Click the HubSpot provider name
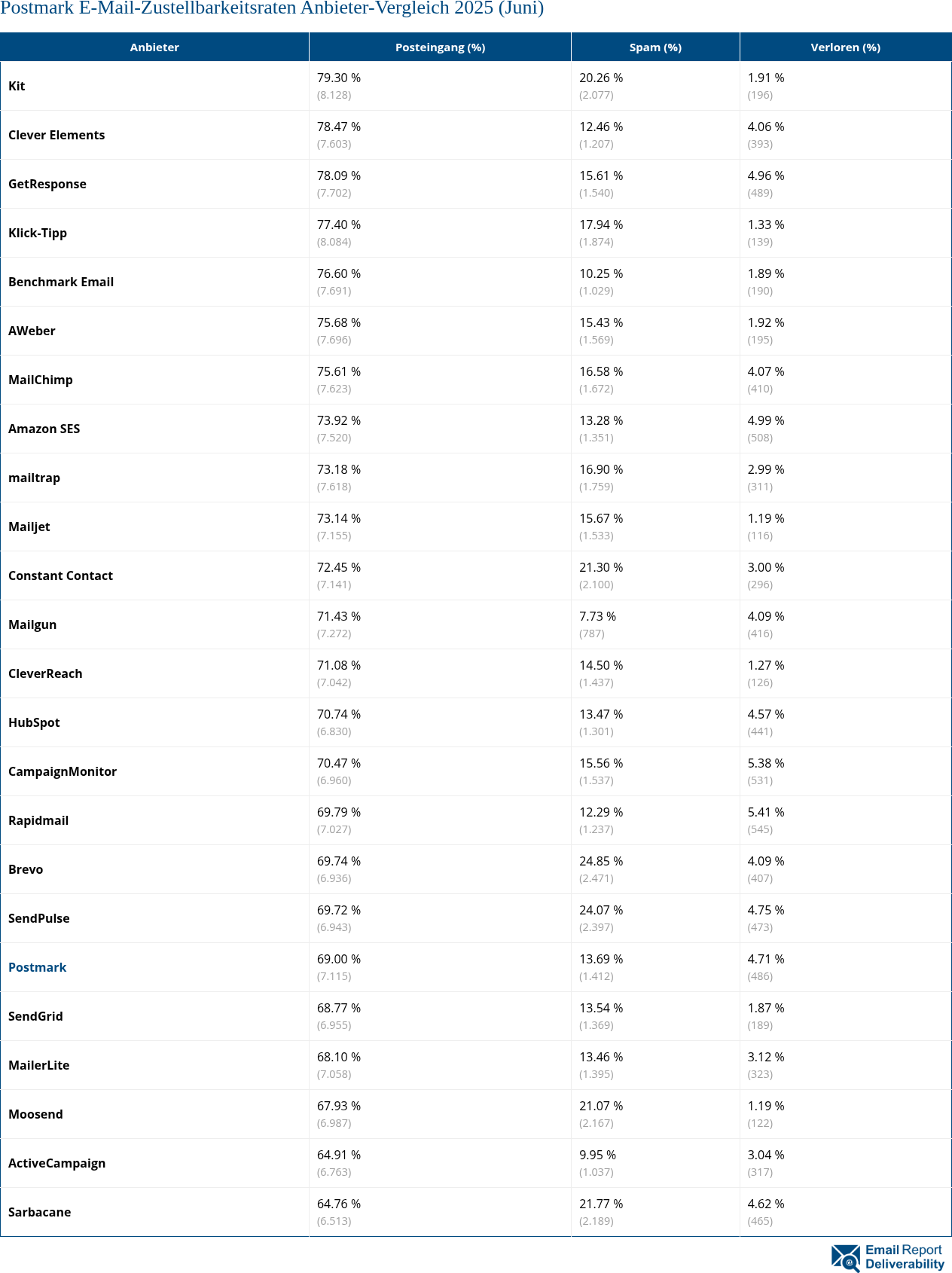952x1273 pixels. [x=34, y=722]
